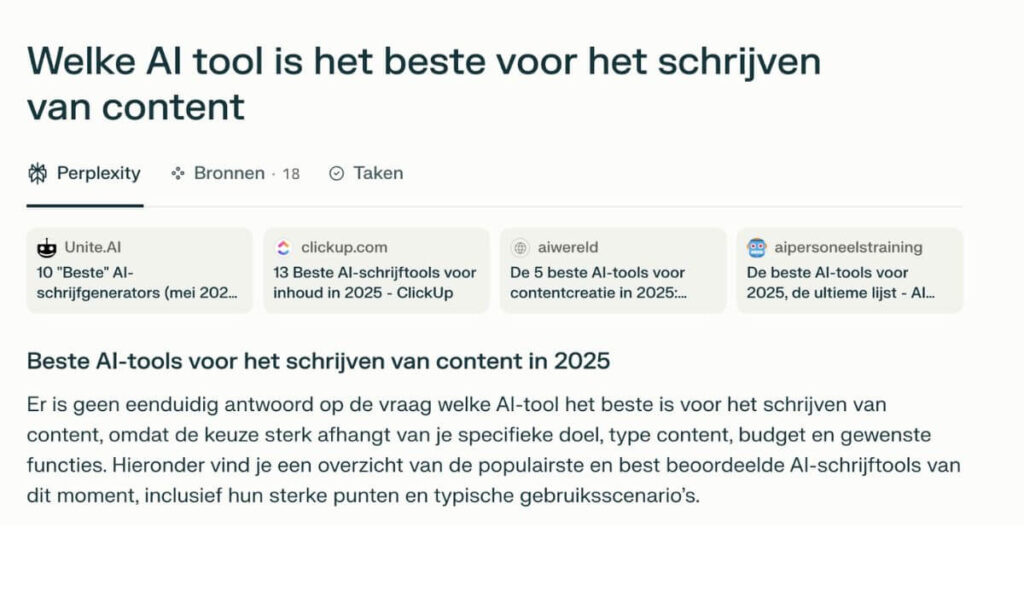Viewport: 1024px width, 597px height.
Task: Click the aiwereld globe favicon
Action: pyautogui.click(x=520, y=247)
